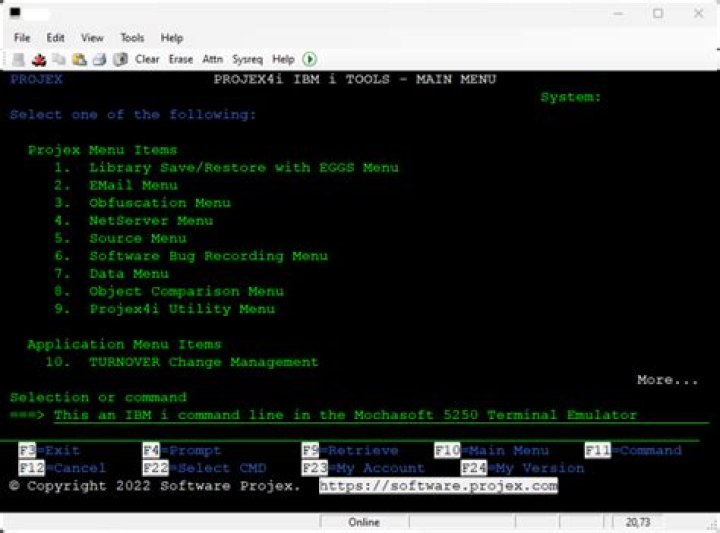The height and width of the screenshot is (533, 720).
Task: Click the F23=My Account function key
Action: [363, 468]
